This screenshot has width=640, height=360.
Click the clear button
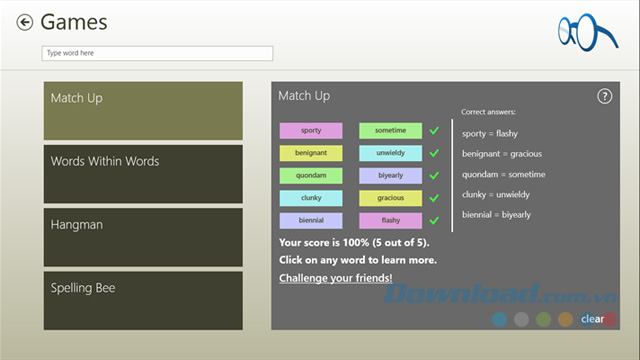click(592, 319)
